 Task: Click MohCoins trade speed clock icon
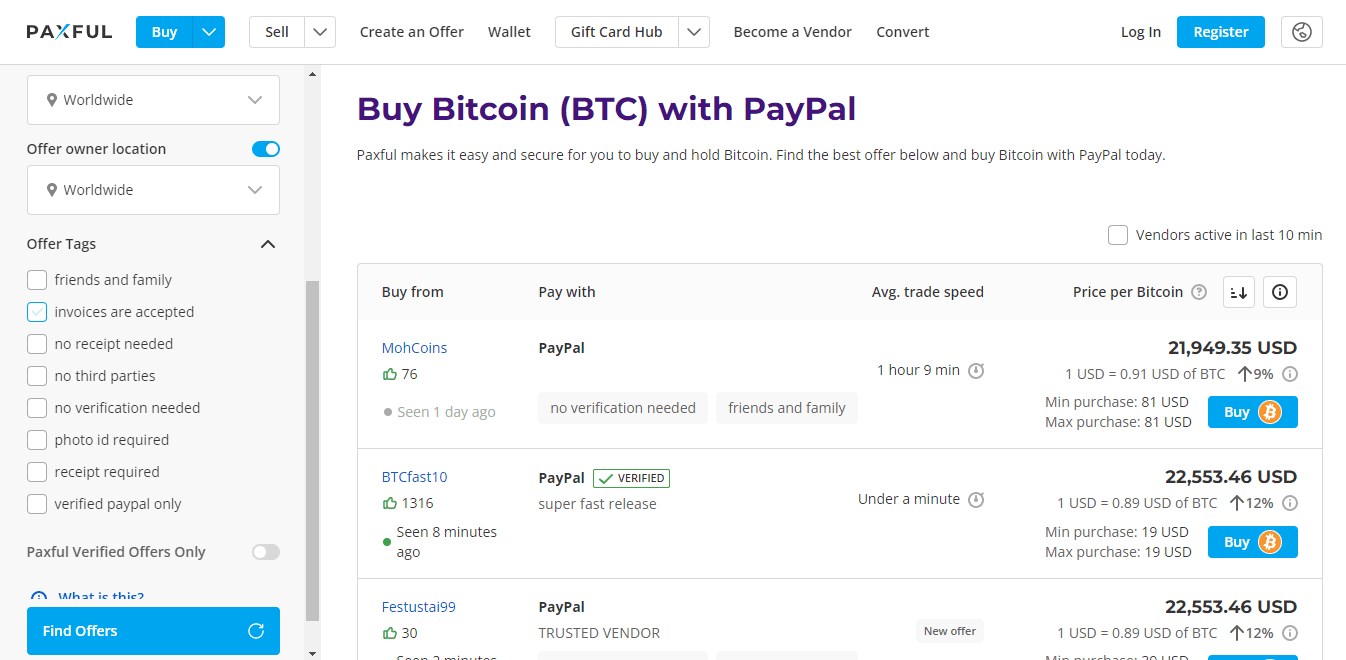click(x=977, y=371)
